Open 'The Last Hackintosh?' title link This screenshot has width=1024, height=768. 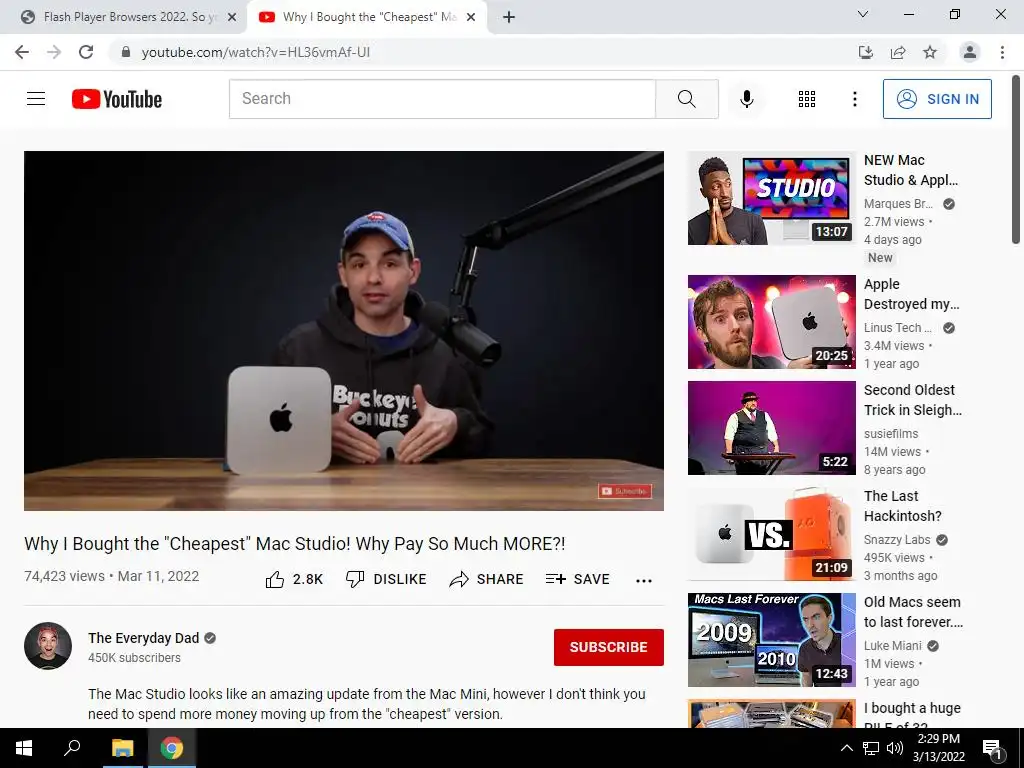pyautogui.click(x=903, y=506)
